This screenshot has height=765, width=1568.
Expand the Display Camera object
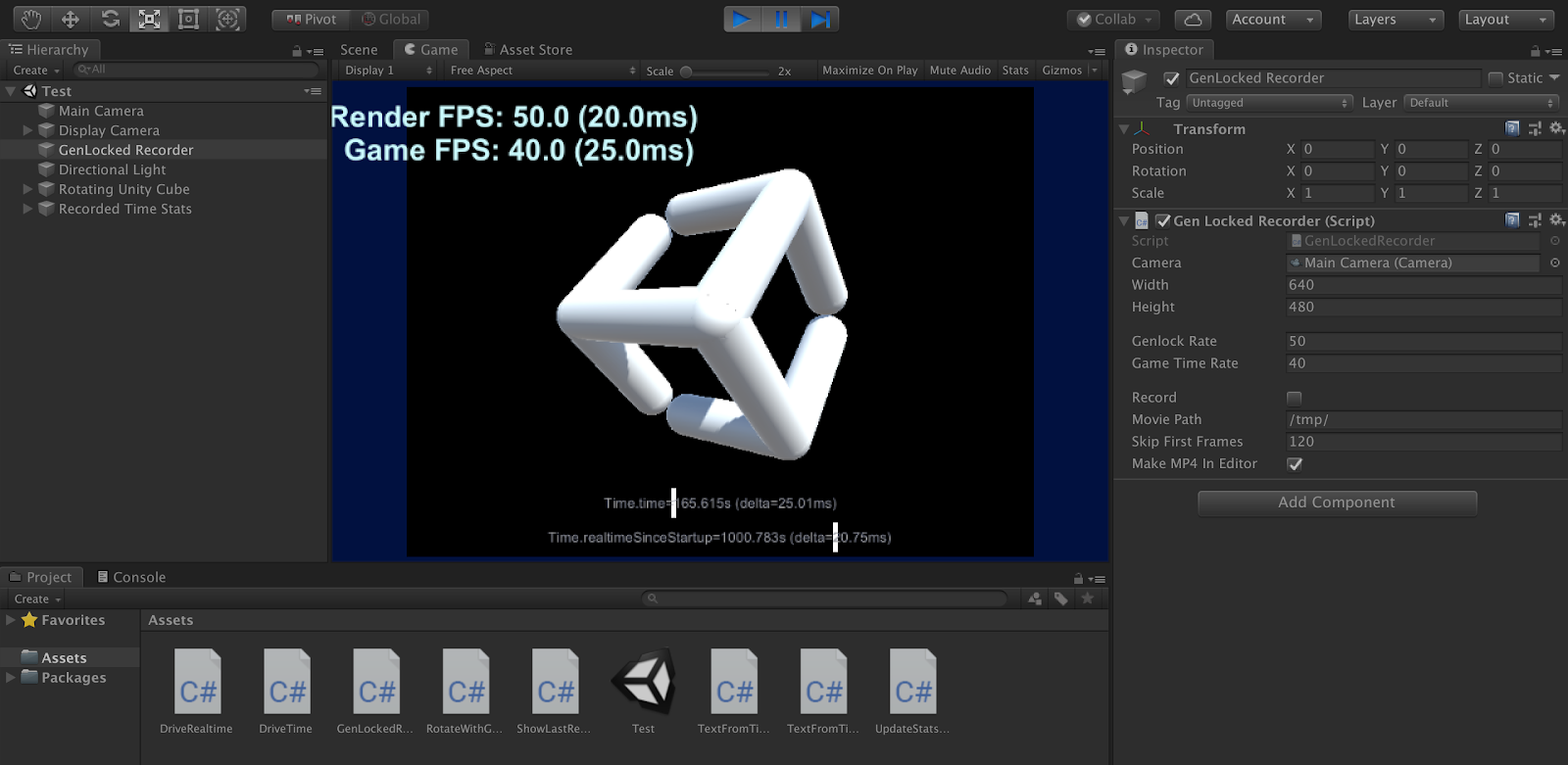[27, 130]
